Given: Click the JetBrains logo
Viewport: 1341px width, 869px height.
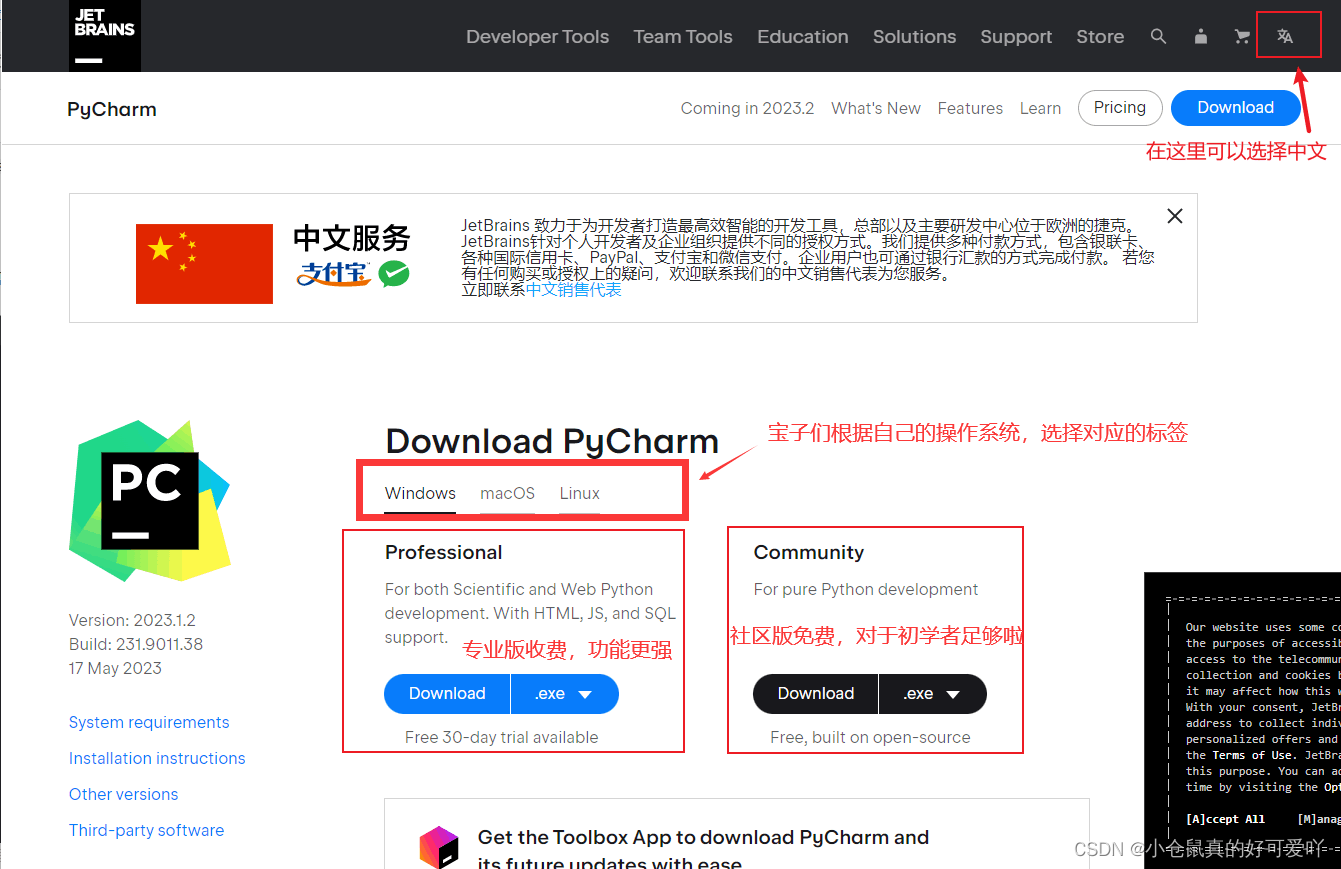Looking at the screenshot, I should (x=105, y=36).
